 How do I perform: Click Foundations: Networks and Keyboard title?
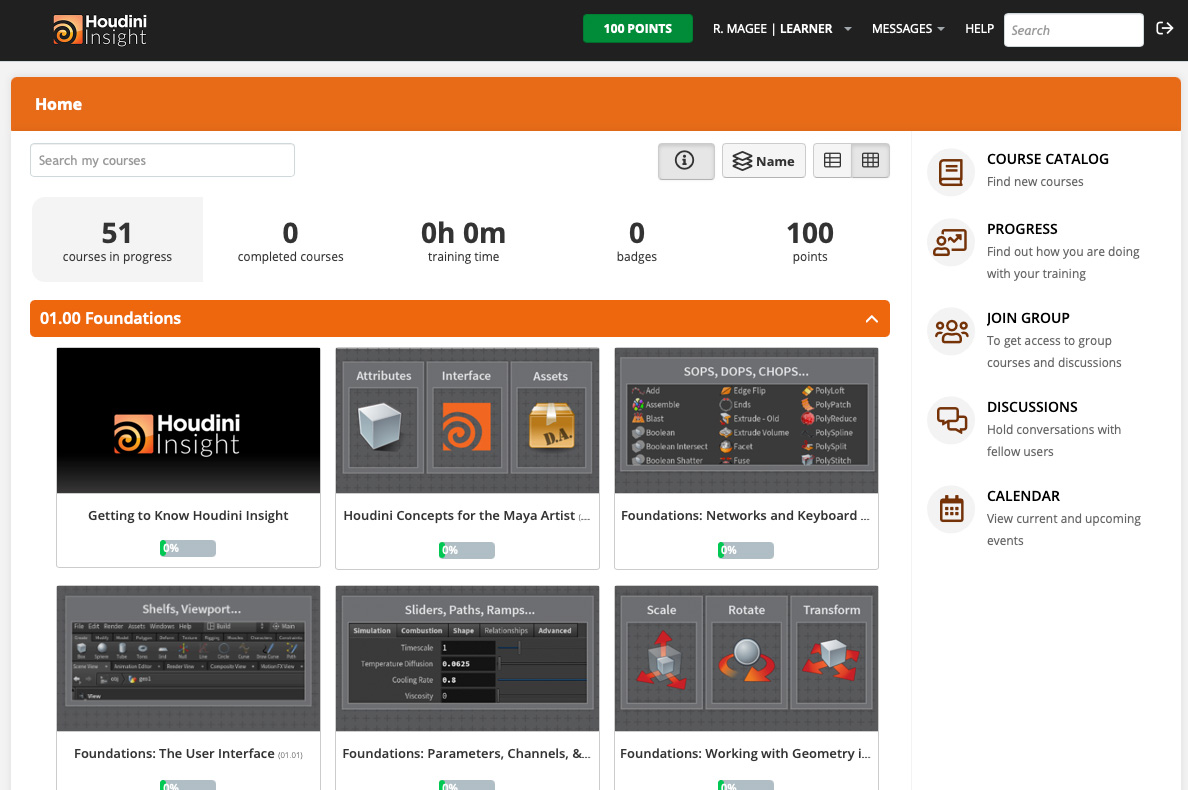pyautogui.click(x=746, y=516)
